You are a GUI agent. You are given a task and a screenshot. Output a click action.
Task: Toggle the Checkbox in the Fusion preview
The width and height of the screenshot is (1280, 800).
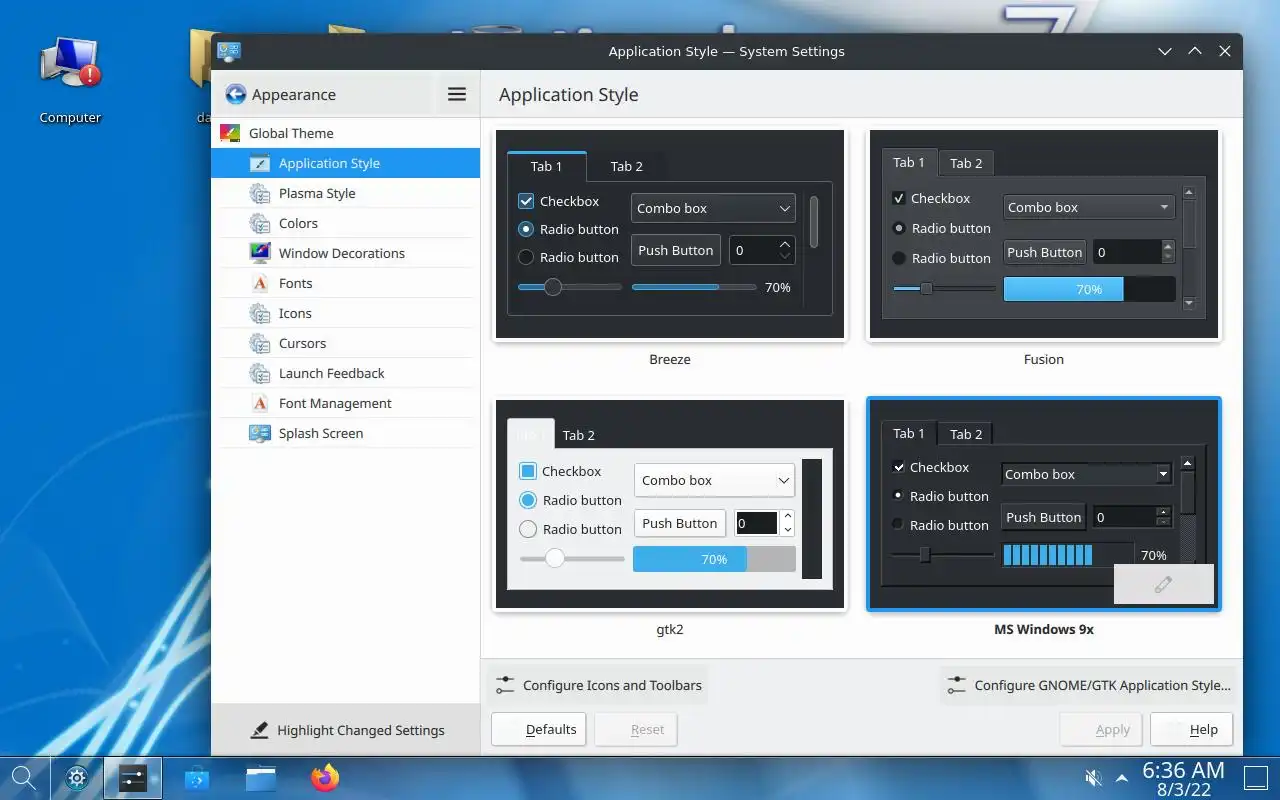[x=898, y=198]
